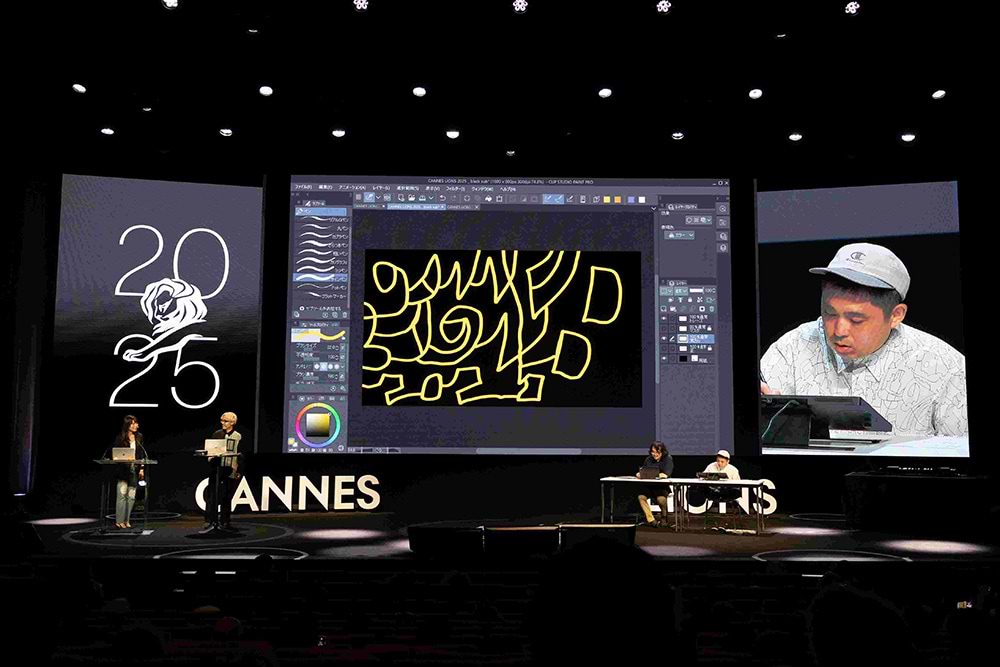Open the expression color (カラー) dropdown
Screen dimensions: 1000x667
[x=679, y=235]
